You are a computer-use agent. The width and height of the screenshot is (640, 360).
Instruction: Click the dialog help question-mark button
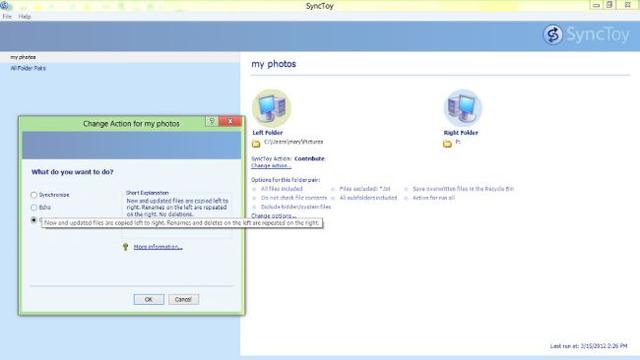point(211,121)
